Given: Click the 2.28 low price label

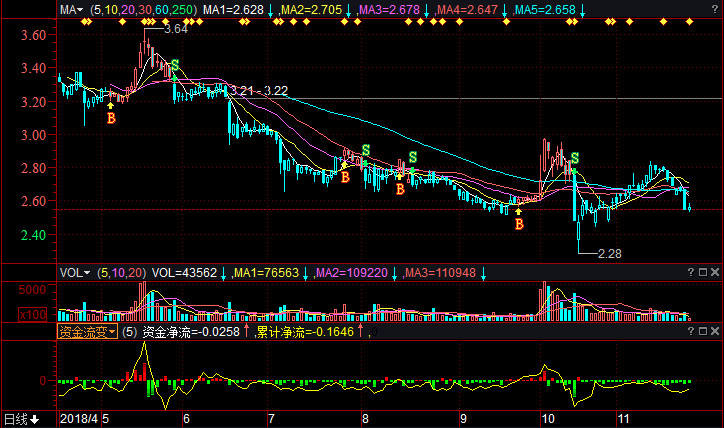Looking at the screenshot, I should point(609,253).
